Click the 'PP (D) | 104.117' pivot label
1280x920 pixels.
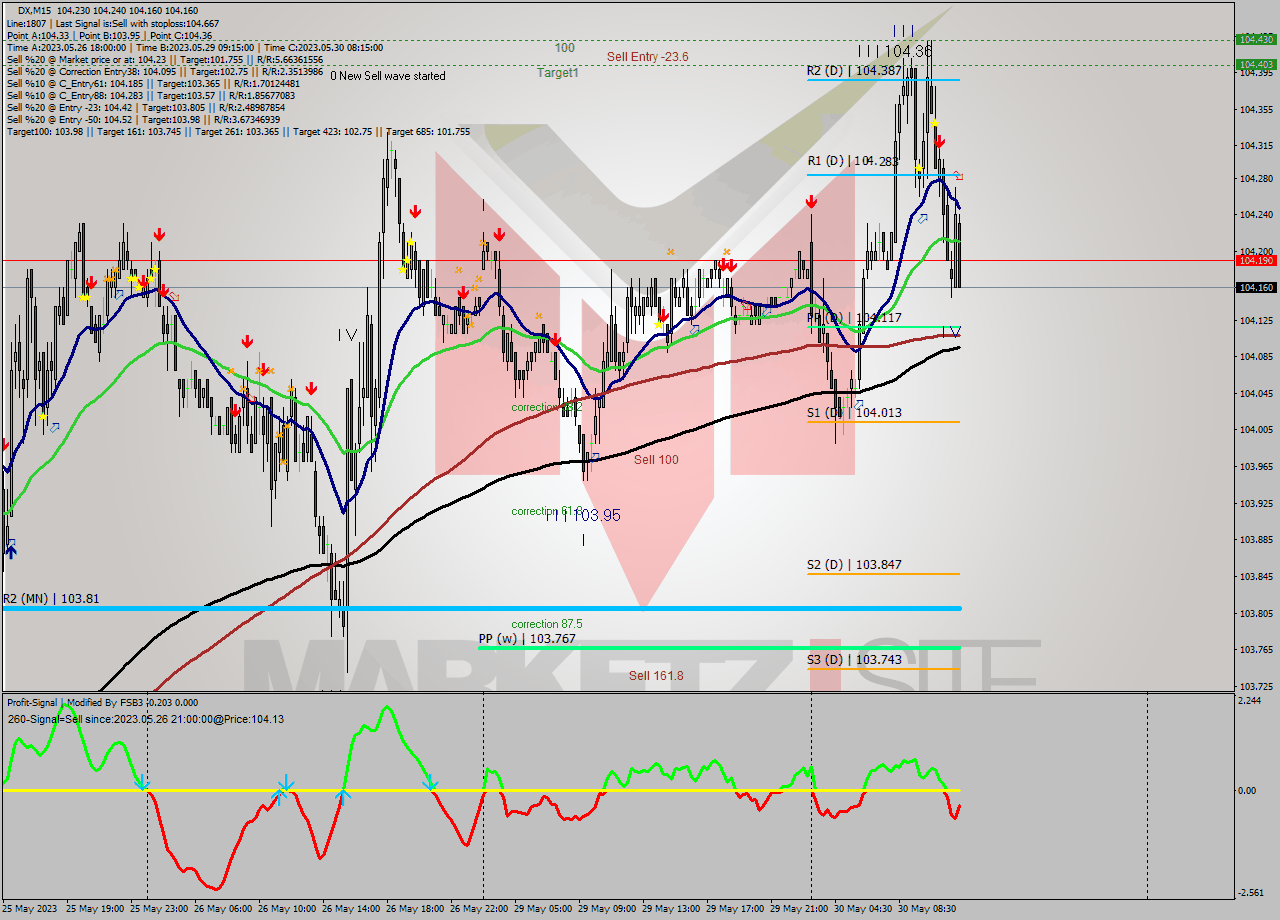pyautogui.click(x=854, y=317)
